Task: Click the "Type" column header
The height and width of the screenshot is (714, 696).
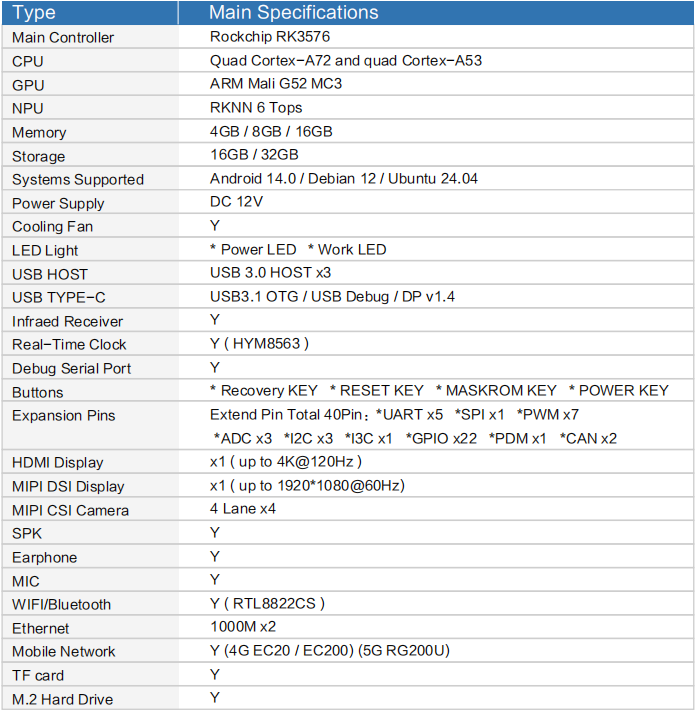Action: point(34,13)
